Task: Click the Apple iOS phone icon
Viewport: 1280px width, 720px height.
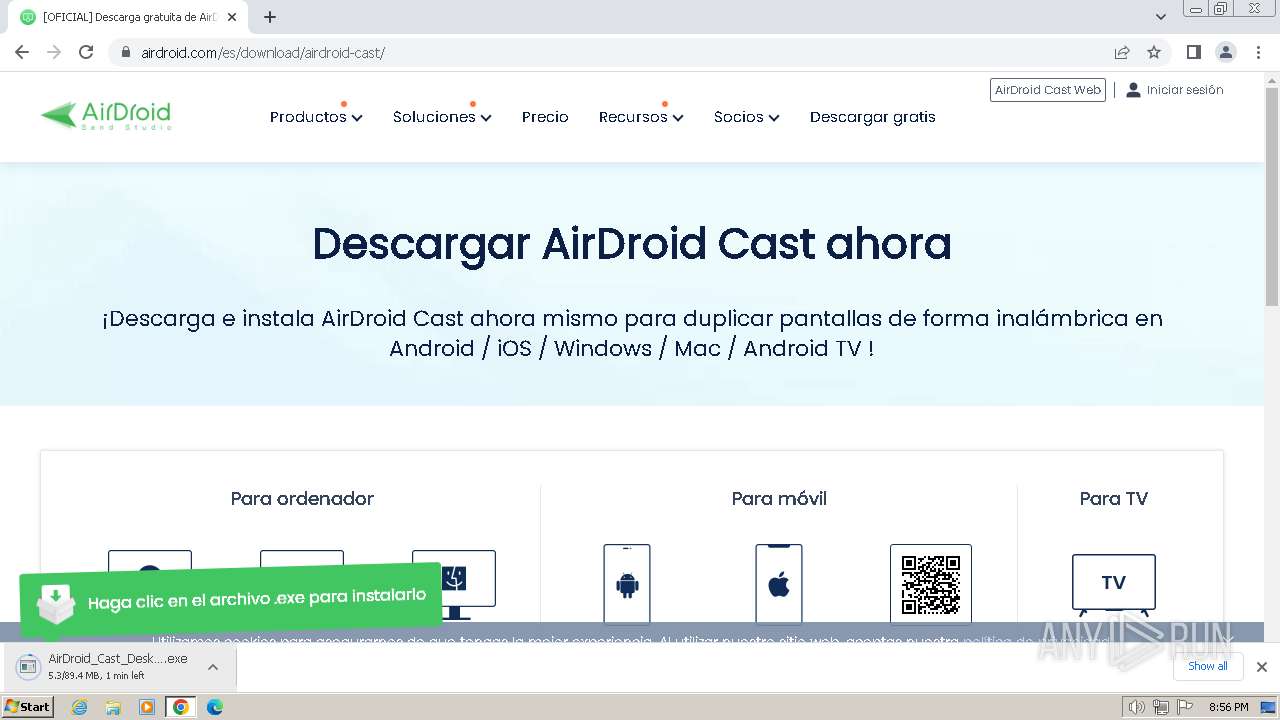Action: 779,585
